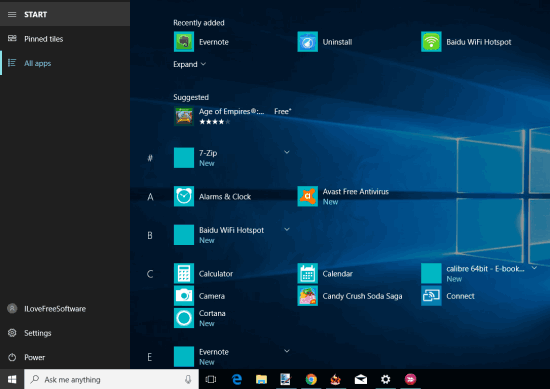The image size is (550, 389).
Task: Expand the Baidu WiFi Hotspot folder chevron
Action: (287, 229)
